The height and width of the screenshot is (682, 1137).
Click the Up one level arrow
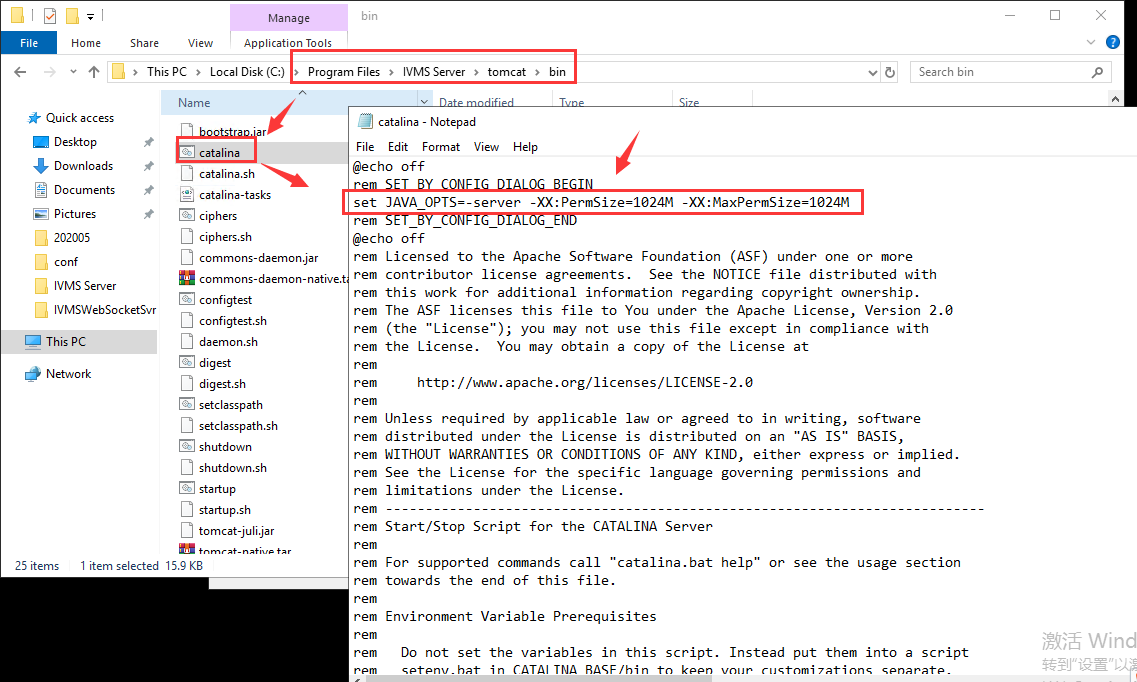94,72
